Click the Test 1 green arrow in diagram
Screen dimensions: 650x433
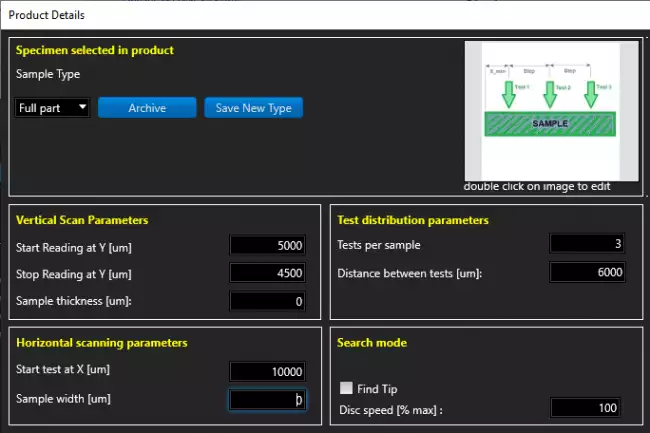point(508,95)
